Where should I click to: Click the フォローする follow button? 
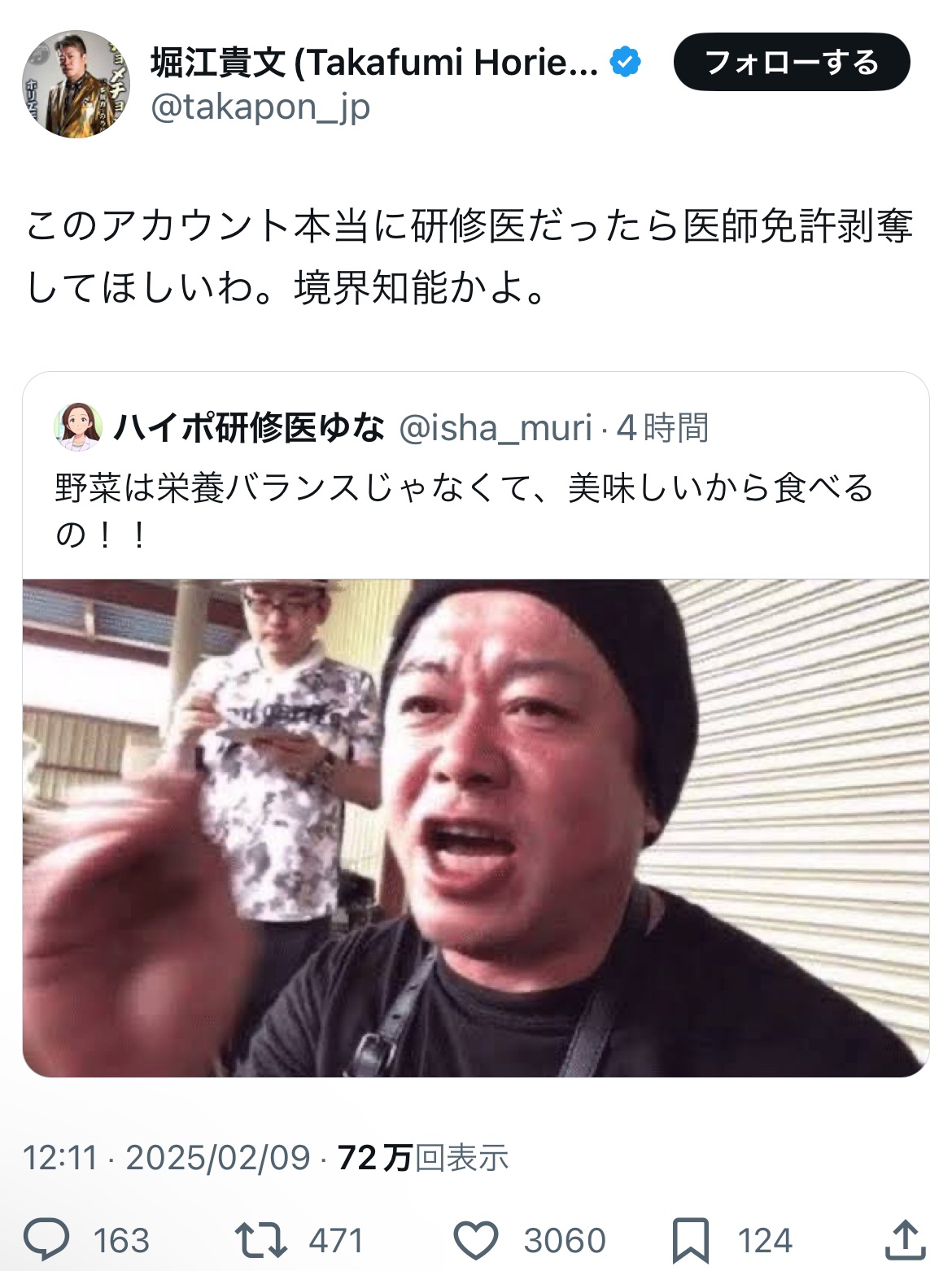[x=792, y=62]
